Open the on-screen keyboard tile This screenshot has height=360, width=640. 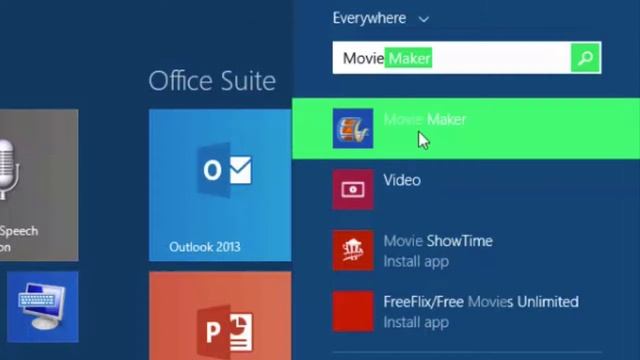[42, 307]
